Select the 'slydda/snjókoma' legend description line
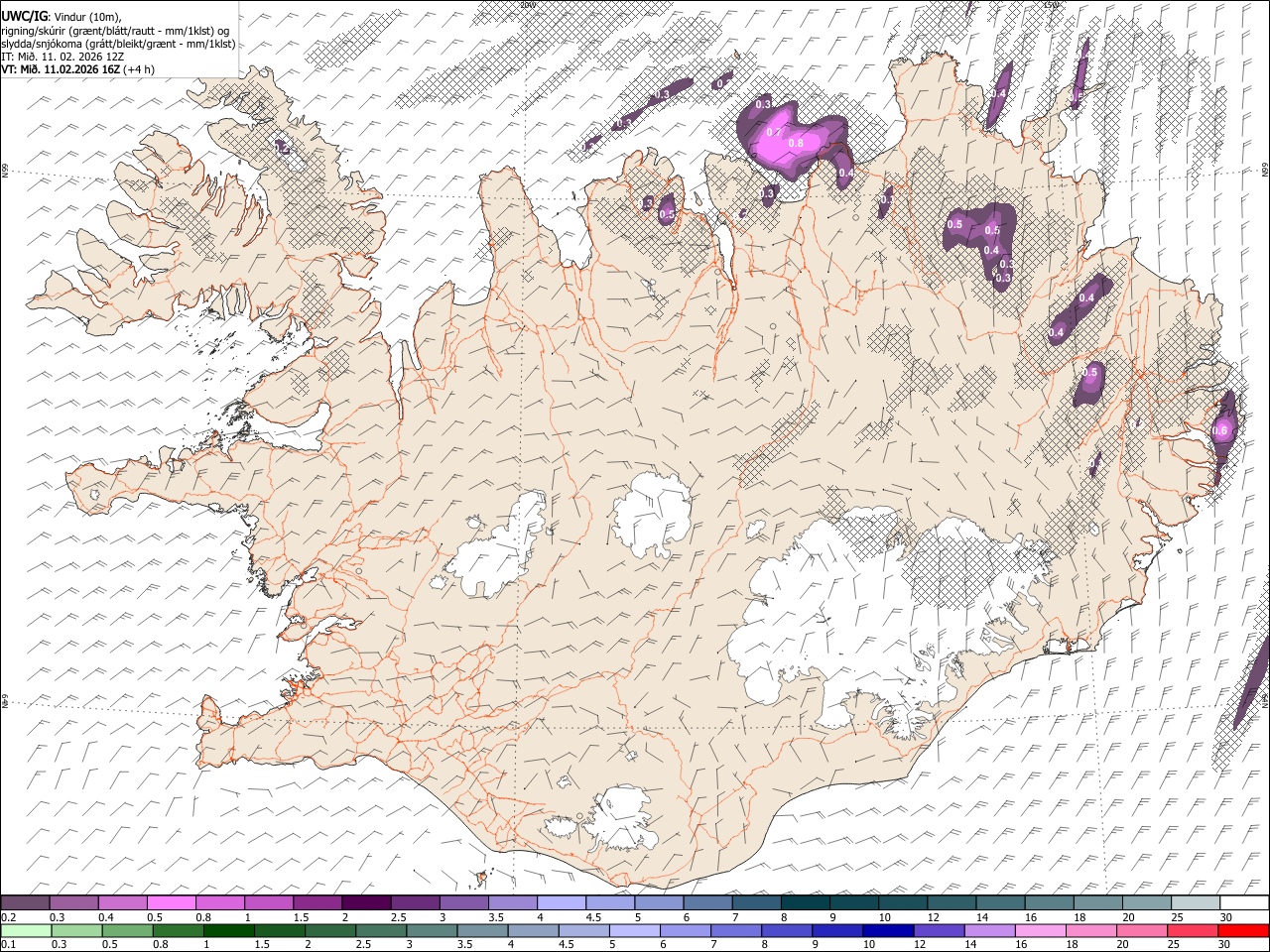 pos(118,44)
